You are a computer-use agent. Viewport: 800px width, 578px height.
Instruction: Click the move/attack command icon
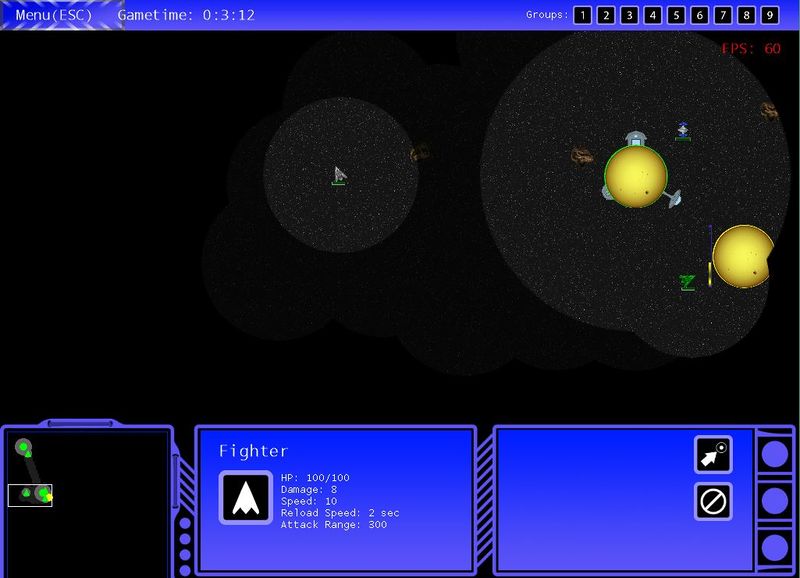click(x=713, y=454)
